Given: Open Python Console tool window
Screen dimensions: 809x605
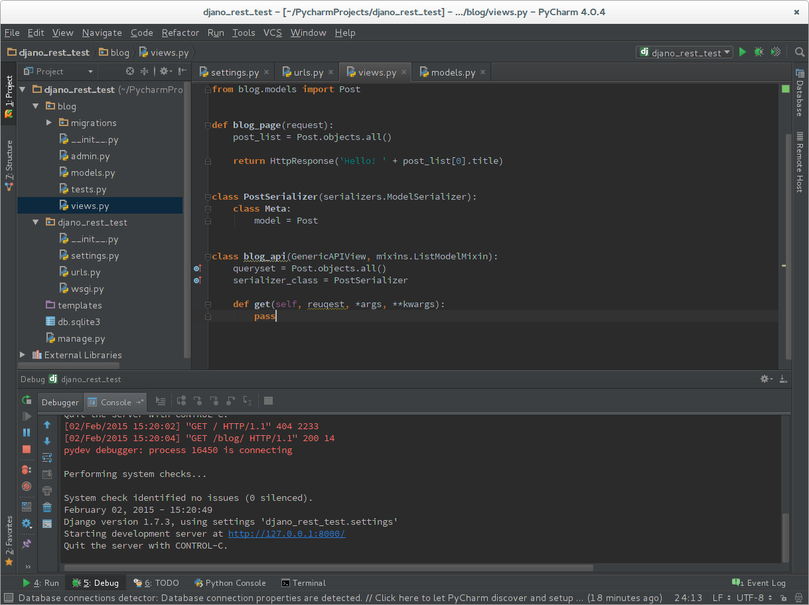Looking at the screenshot, I should pyautogui.click(x=230, y=583).
